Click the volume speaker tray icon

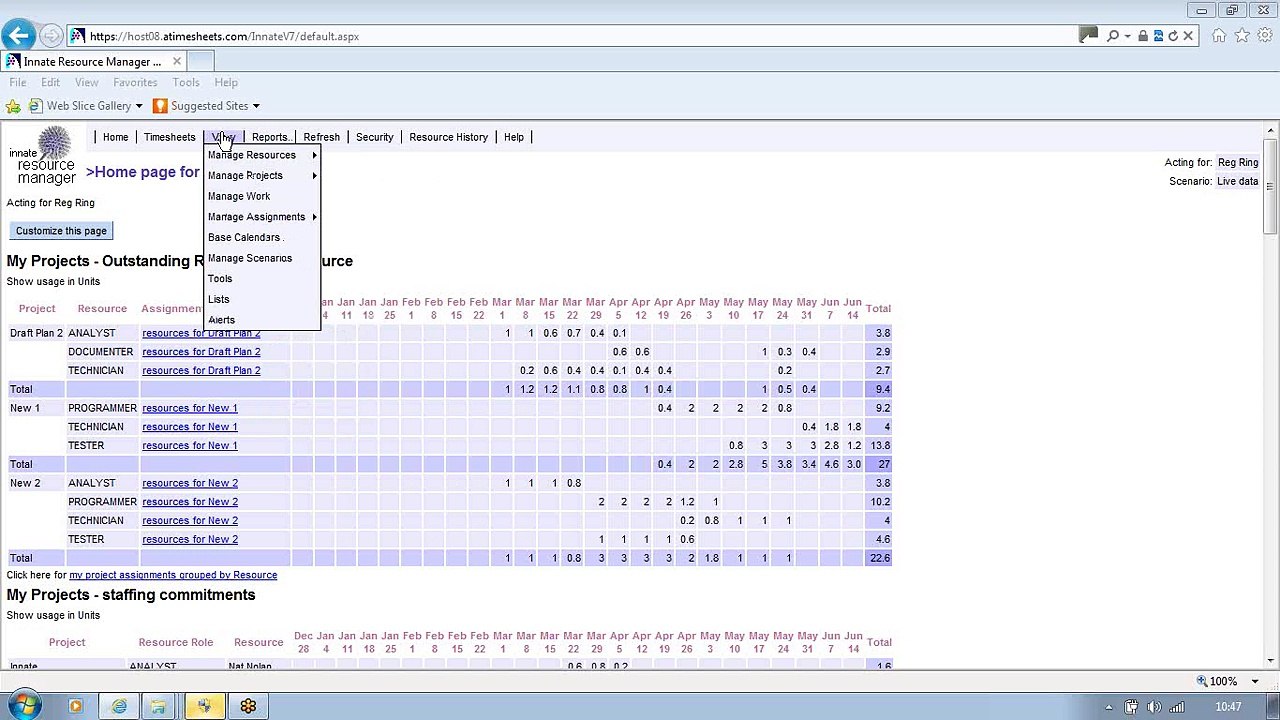pos(1153,707)
